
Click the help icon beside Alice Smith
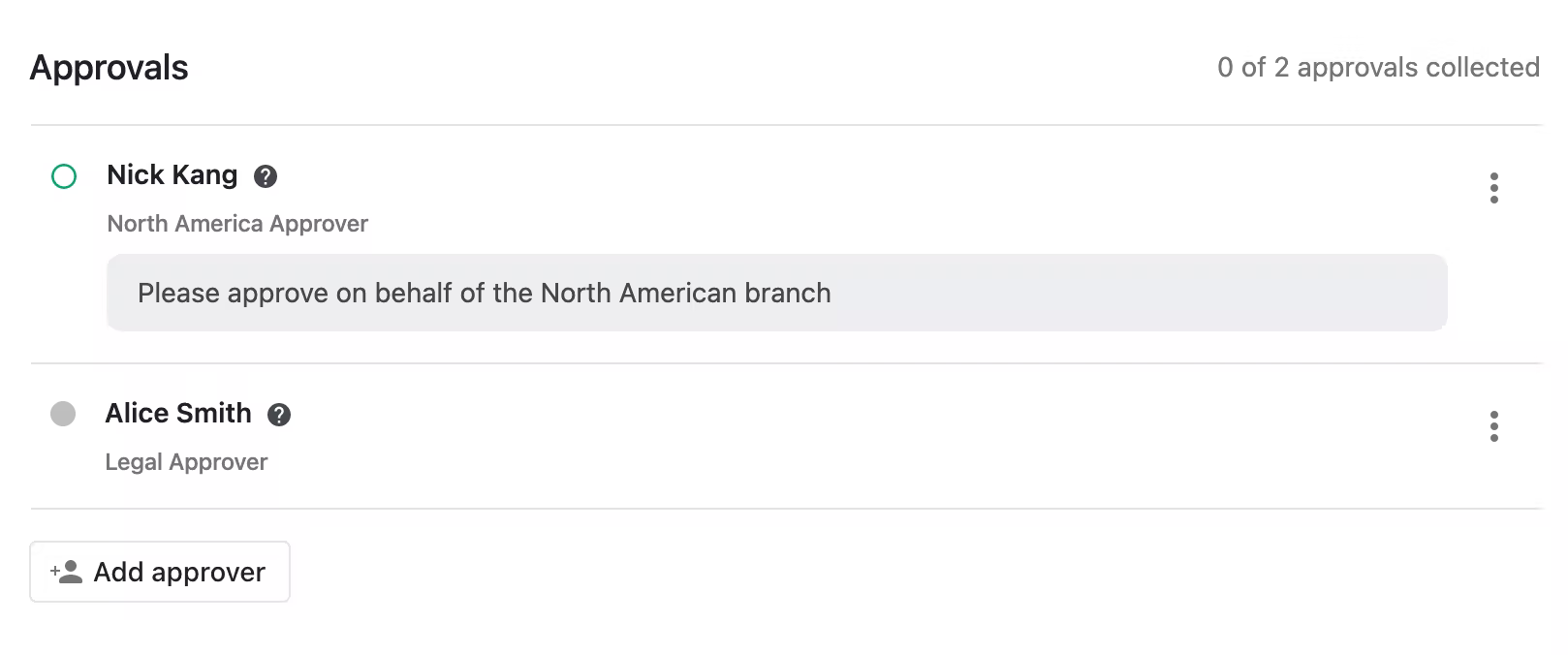pyautogui.click(x=279, y=415)
